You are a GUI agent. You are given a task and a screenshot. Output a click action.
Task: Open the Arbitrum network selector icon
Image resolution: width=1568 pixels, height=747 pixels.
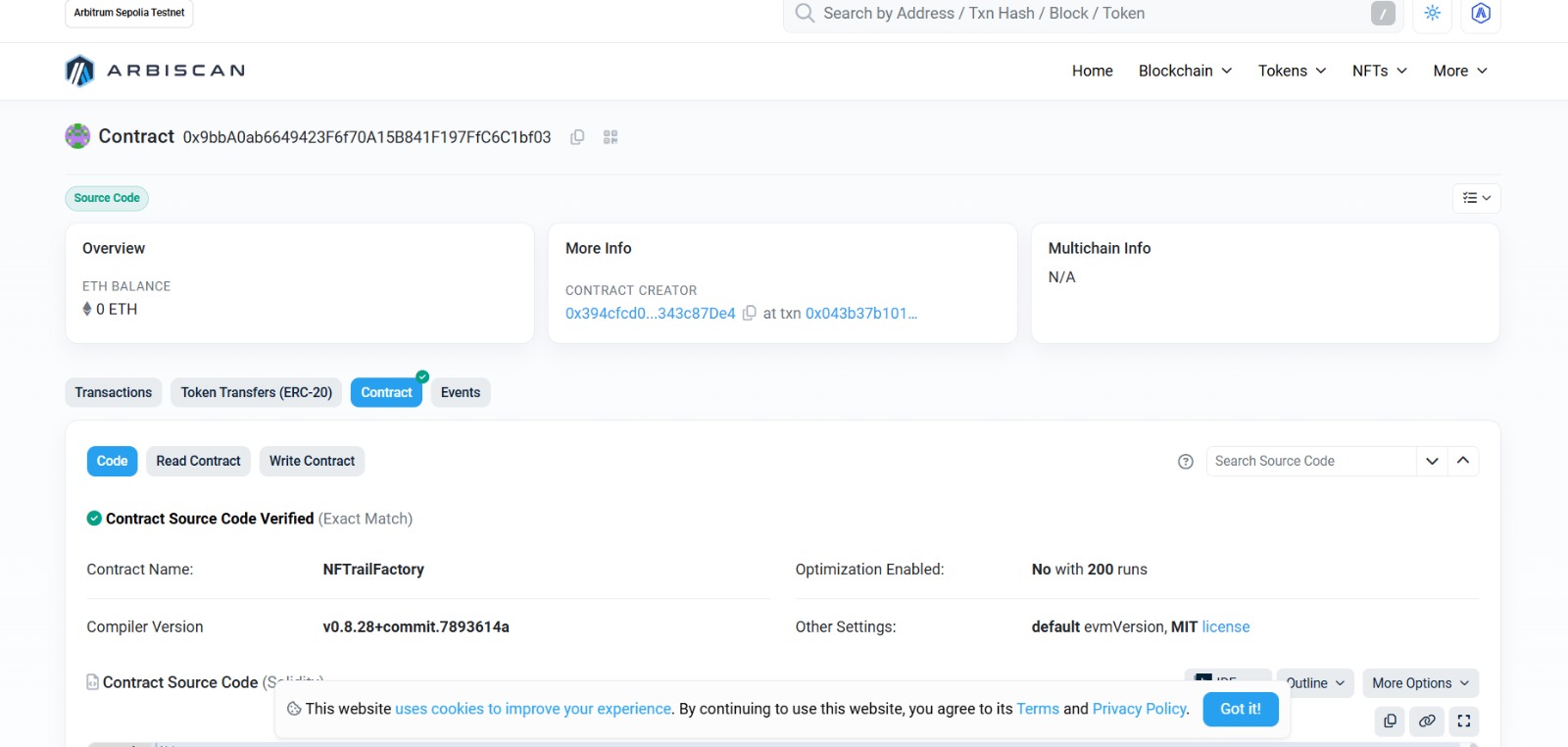(1481, 14)
